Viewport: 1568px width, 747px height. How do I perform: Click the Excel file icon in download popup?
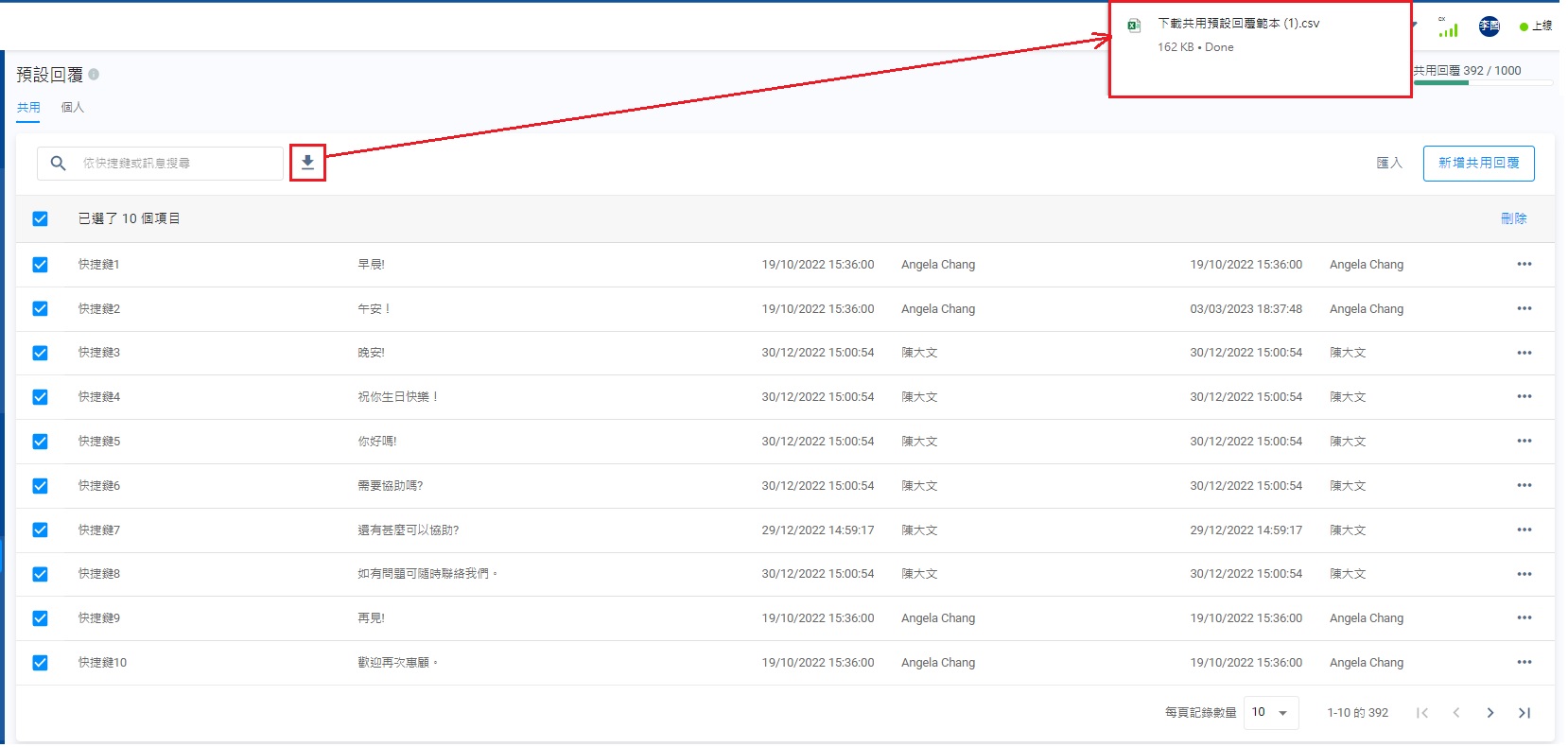[1134, 26]
